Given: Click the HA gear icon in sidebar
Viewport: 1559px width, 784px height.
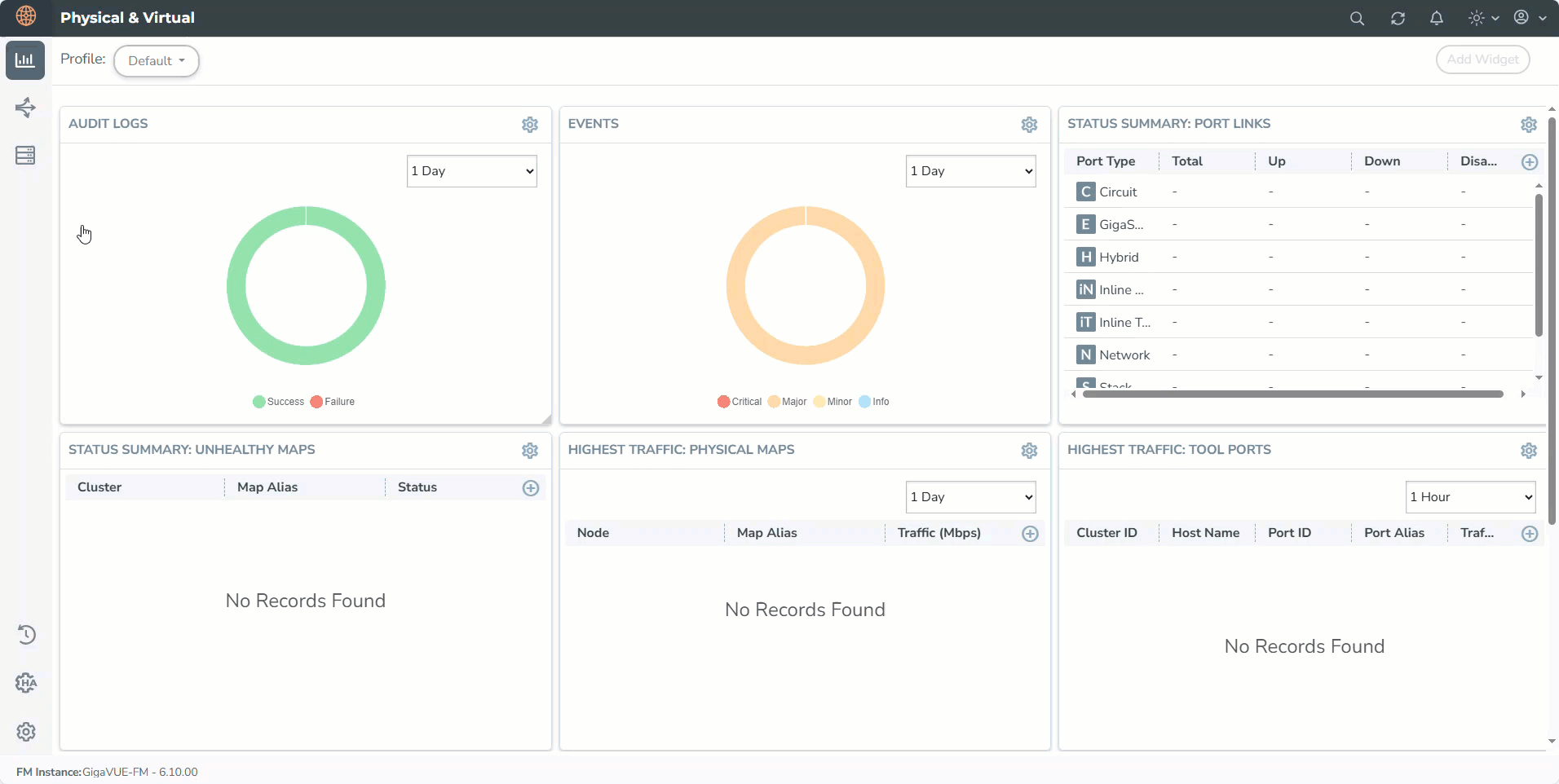Looking at the screenshot, I should 26,683.
